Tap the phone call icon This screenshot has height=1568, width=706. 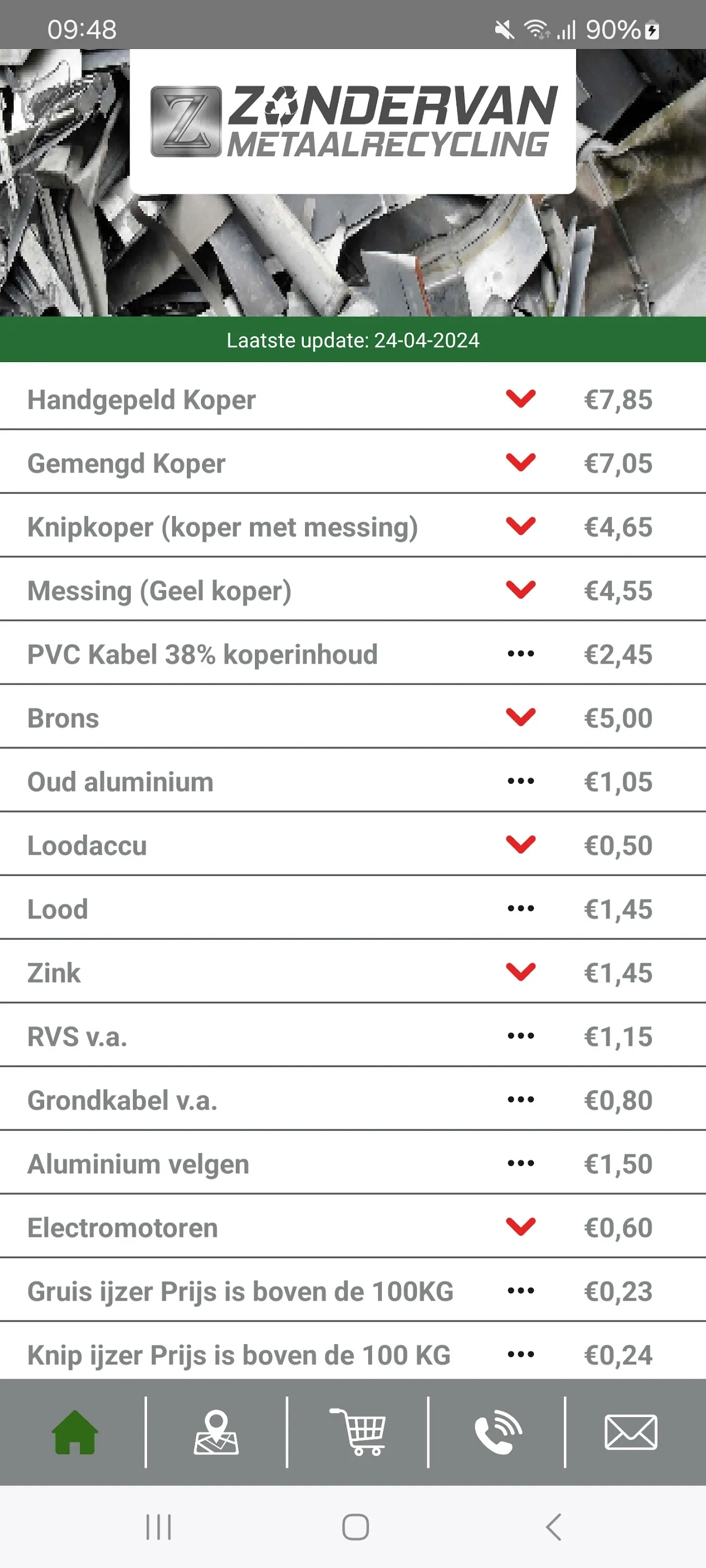pos(498,1432)
